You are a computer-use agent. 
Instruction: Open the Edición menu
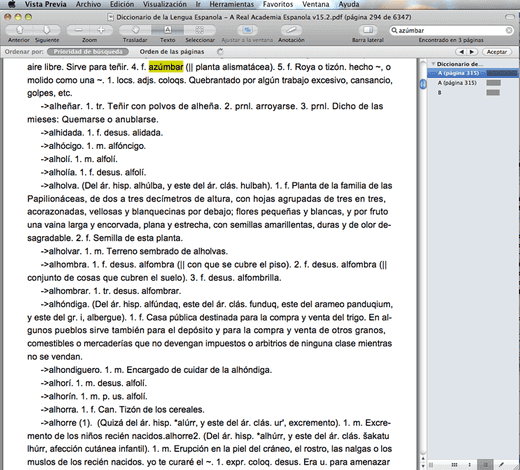tap(122, 4)
